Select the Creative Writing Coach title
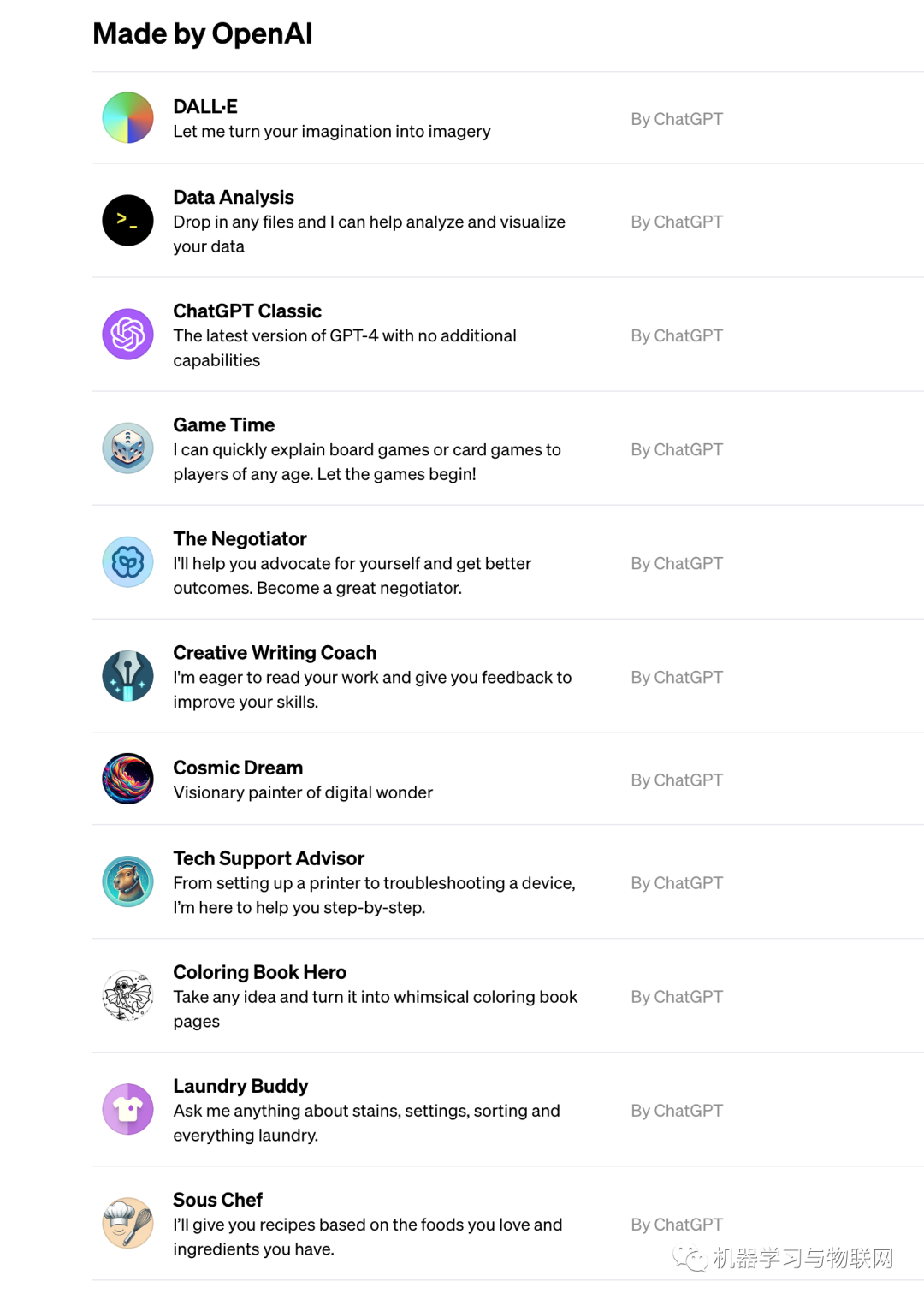Image resolution: width=924 pixels, height=1299 pixels. [x=275, y=653]
